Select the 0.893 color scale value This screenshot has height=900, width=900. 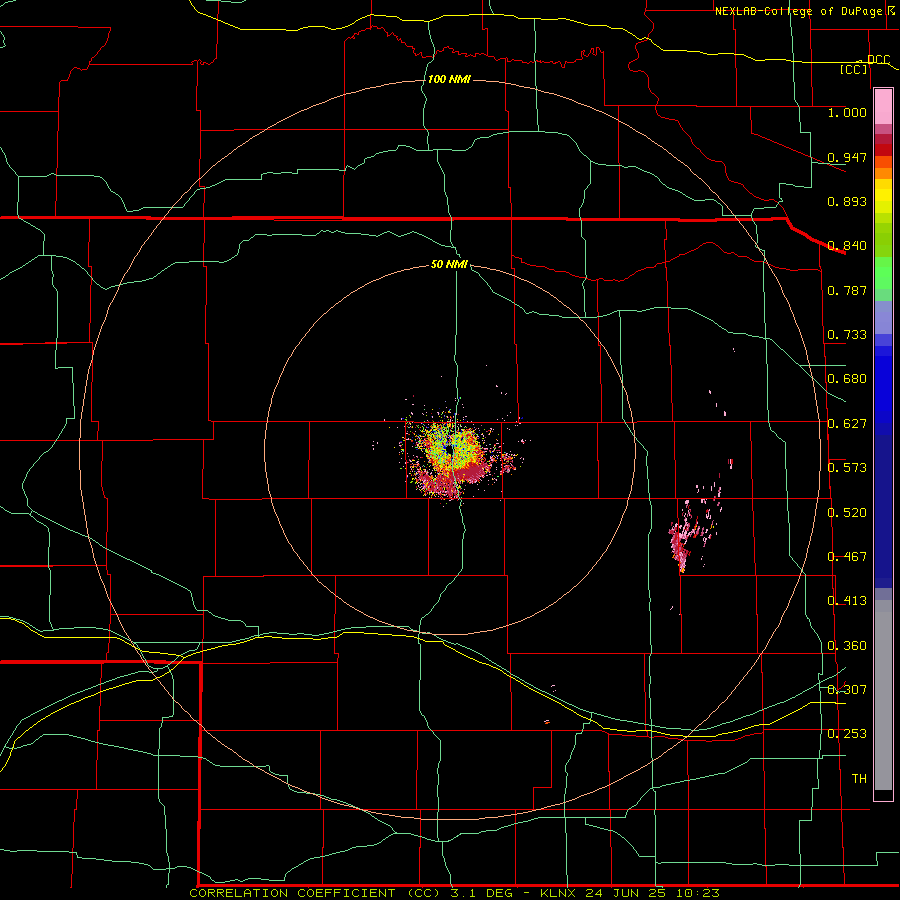click(847, 201)
